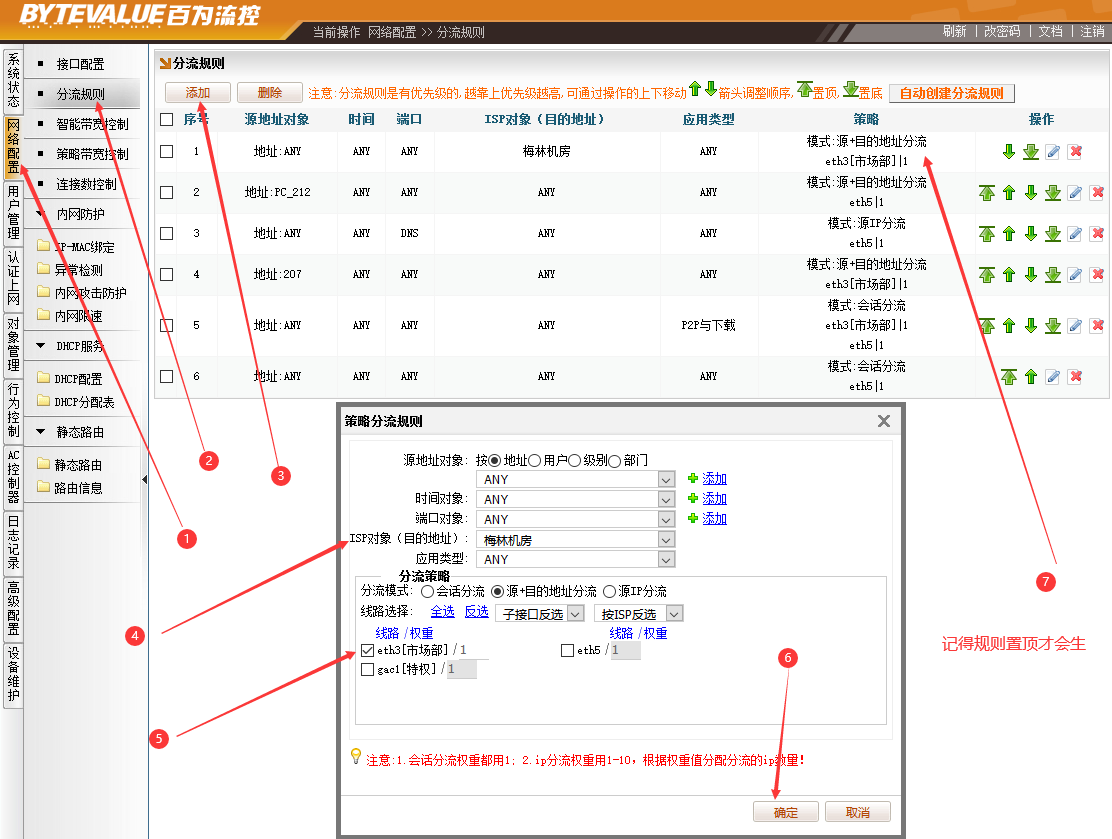Viewport: 1112px width, 839px height.
Task: Click the green plus next to 时间对象
Action: [693, 499]
